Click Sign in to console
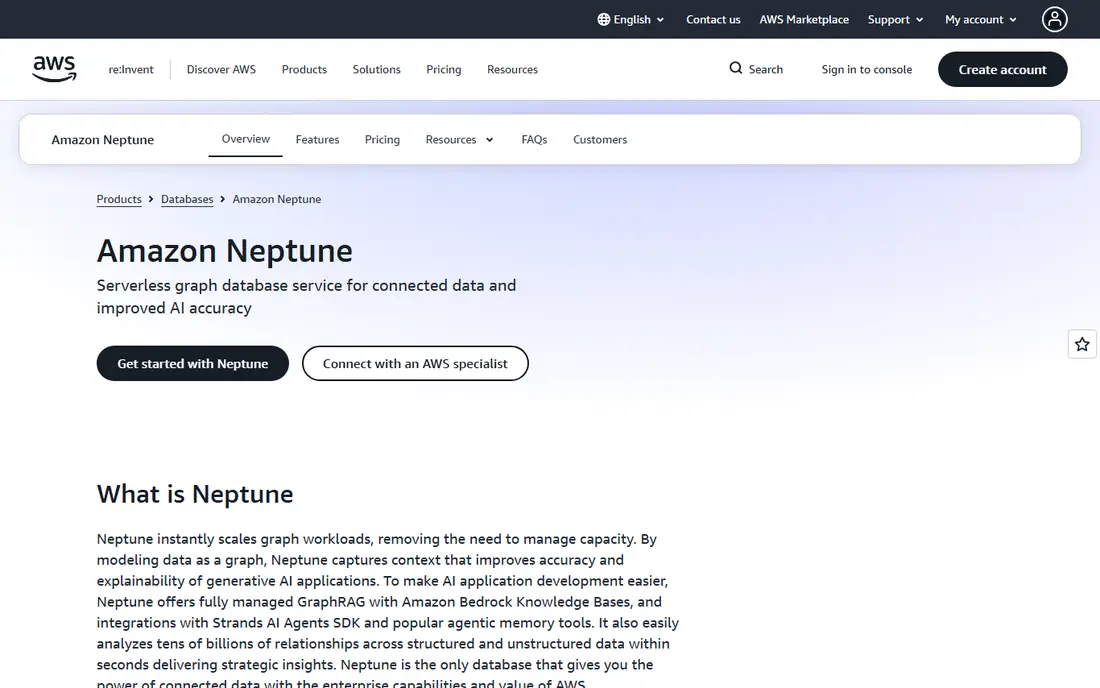Screen dimensions: 1100x688 click(x=866, y=69)
